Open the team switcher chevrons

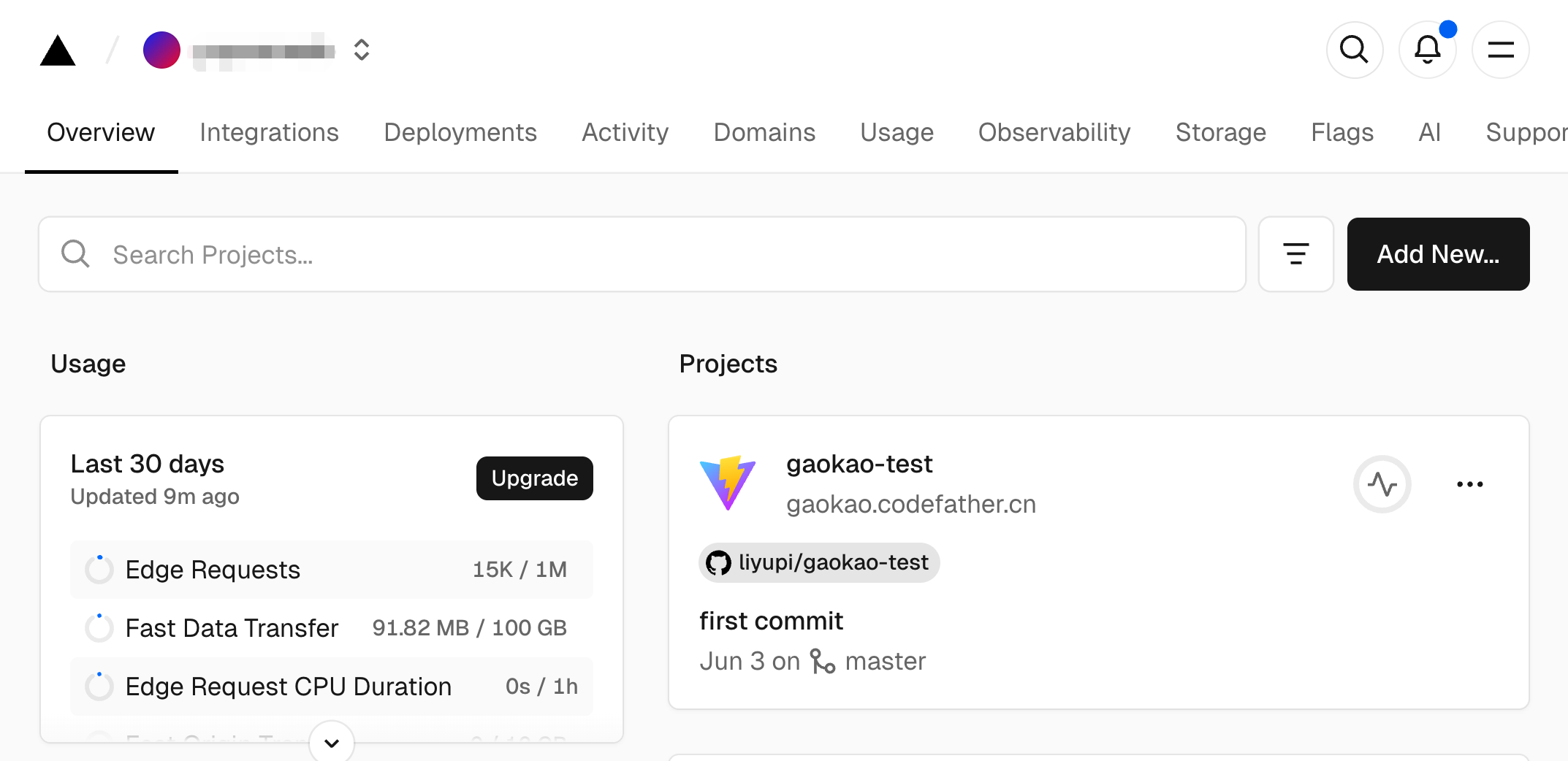tap(361, 50)
